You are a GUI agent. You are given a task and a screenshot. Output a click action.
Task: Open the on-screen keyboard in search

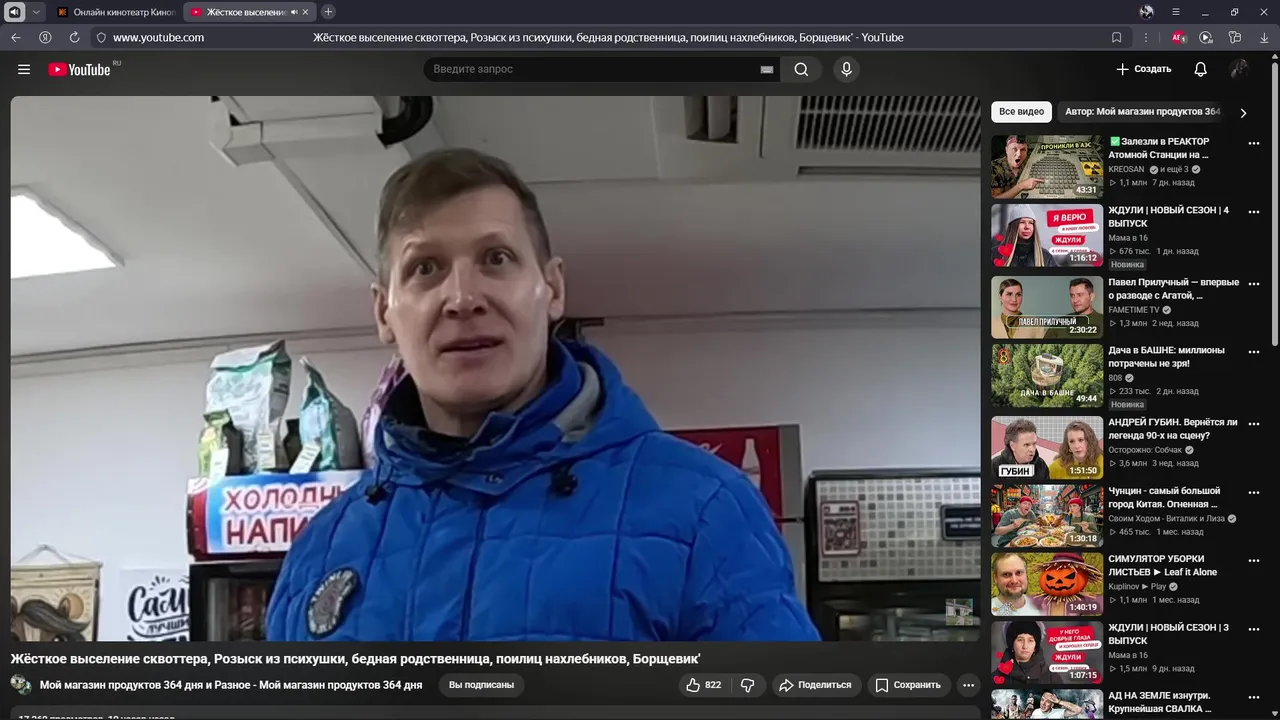pos(766,69)
